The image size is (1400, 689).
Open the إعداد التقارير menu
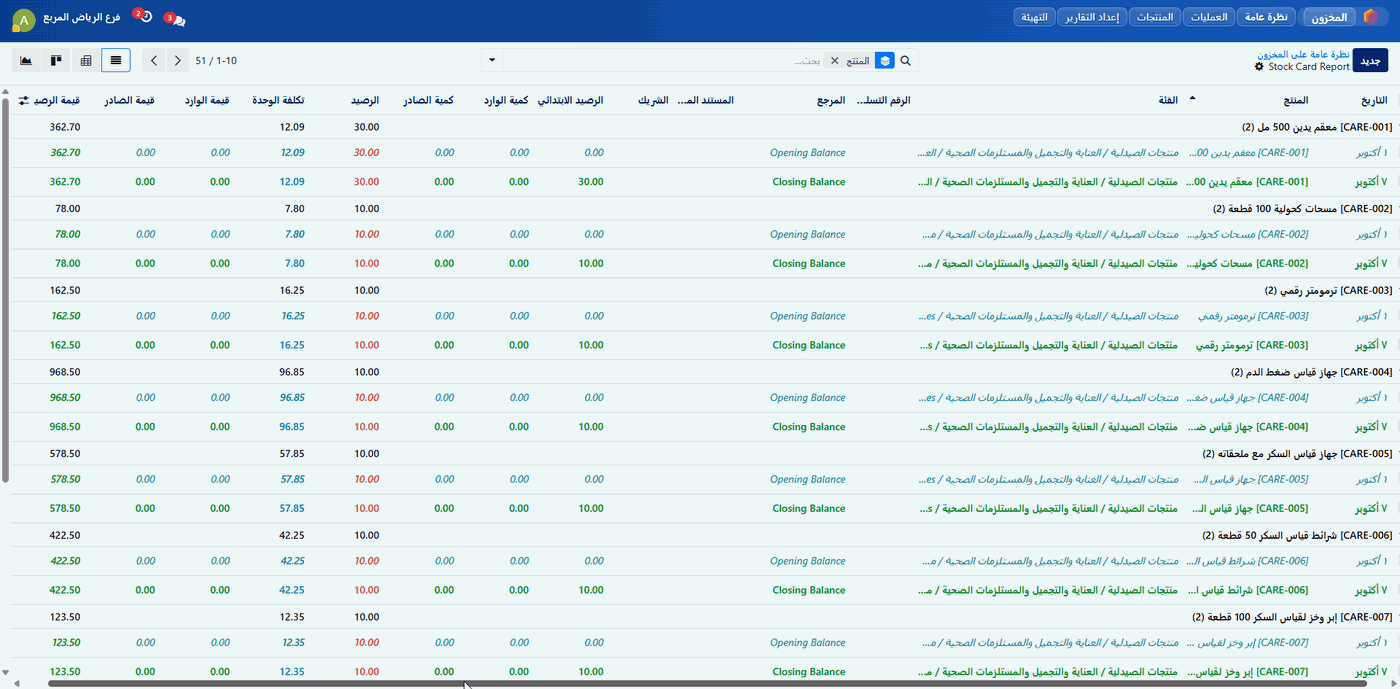click(x=1092, y=17)
